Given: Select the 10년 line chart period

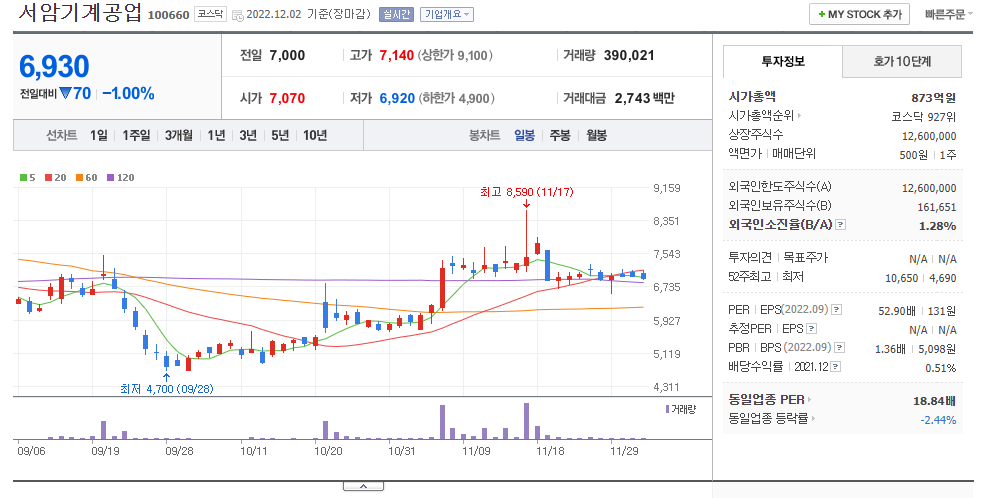Looking at the screenshot, I should [x=314, y=135].
